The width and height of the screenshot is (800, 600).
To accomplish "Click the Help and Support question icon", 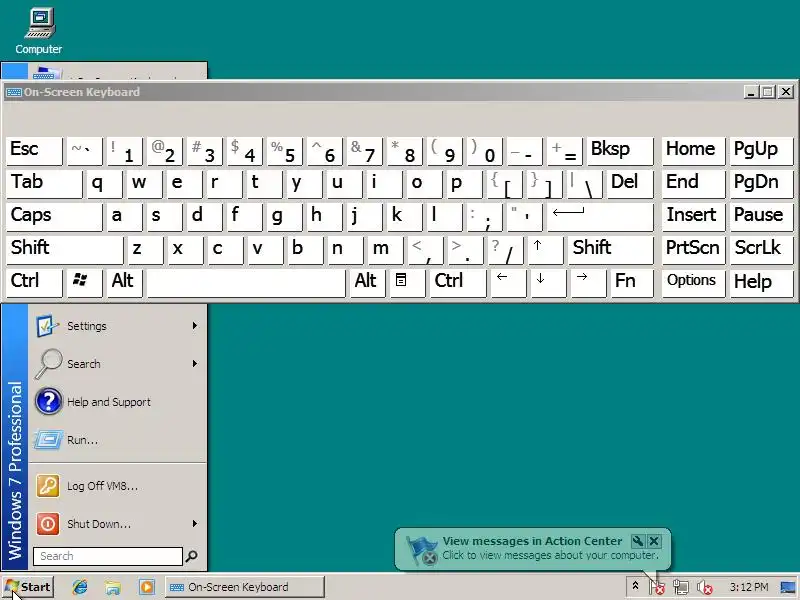I will 48,402.
